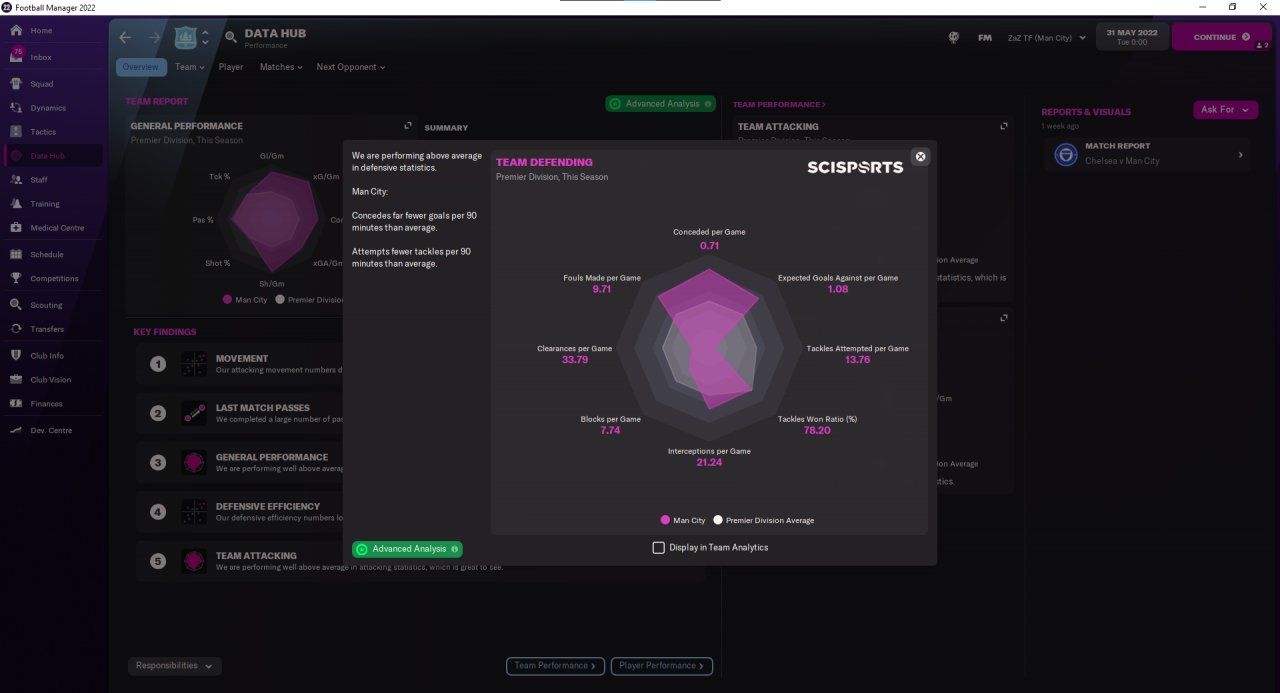The image size is (1280, 693).
Task: Click the back navigation arrow
Action: 125,37
